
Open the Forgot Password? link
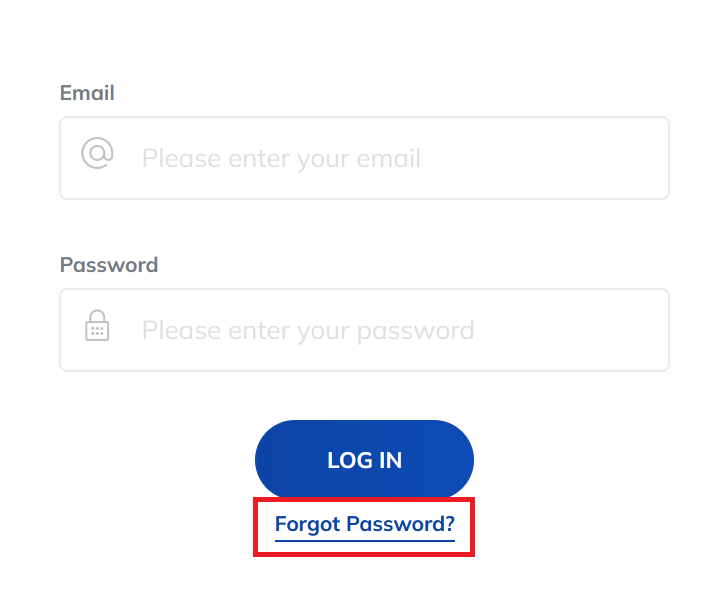364,525
